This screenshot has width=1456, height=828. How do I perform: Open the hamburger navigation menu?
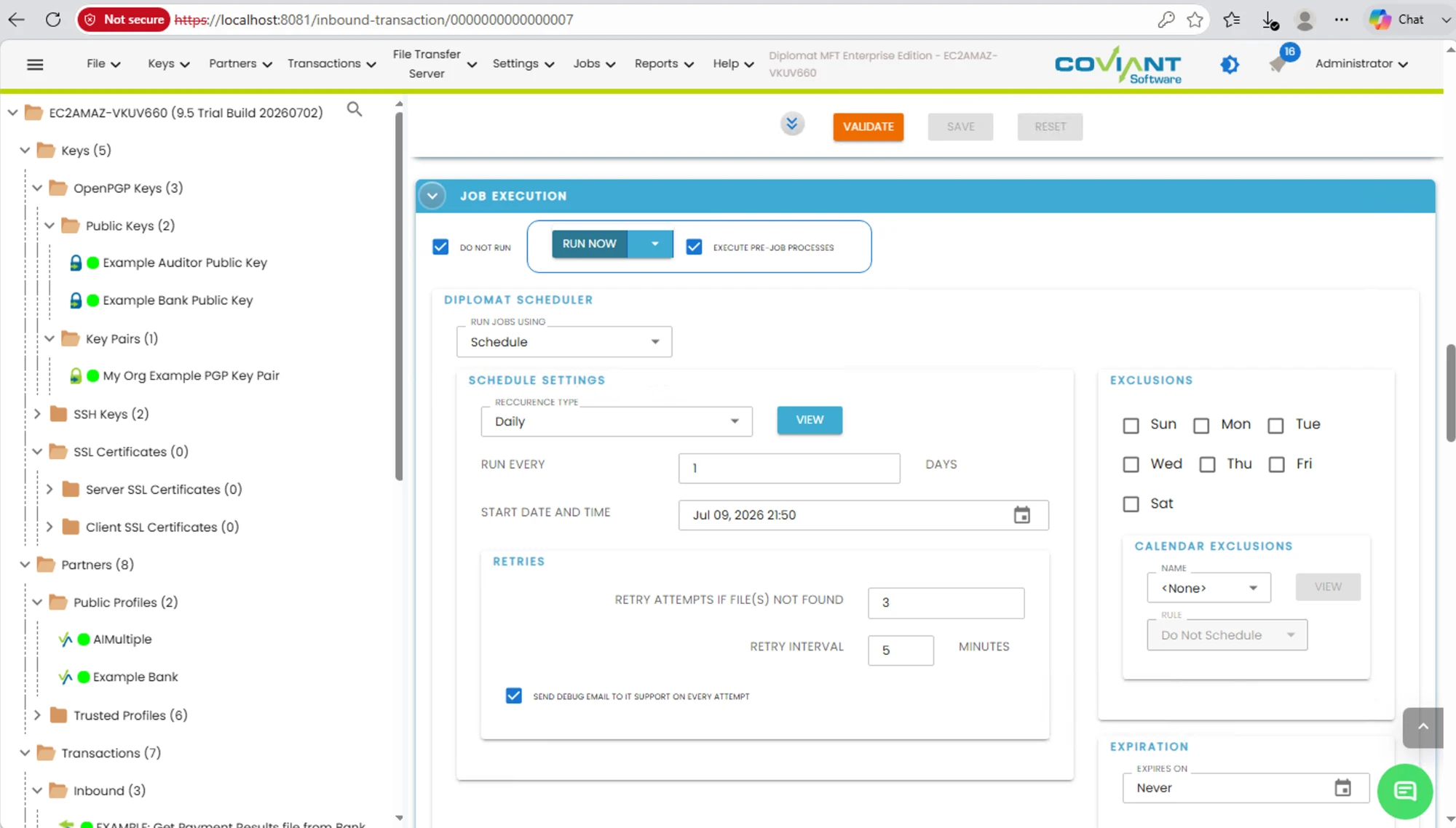point(35,64)
